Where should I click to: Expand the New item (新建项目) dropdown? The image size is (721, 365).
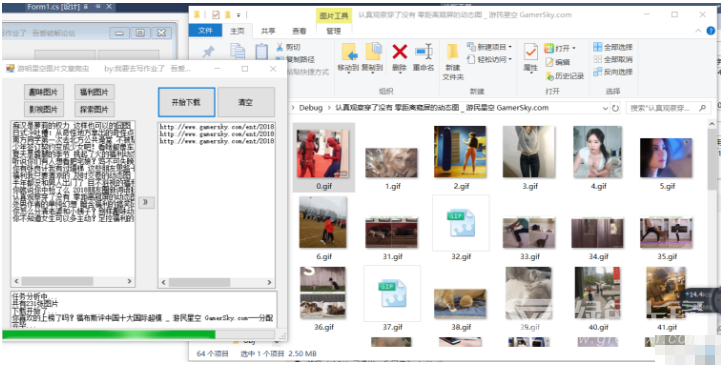click(510, 47)
